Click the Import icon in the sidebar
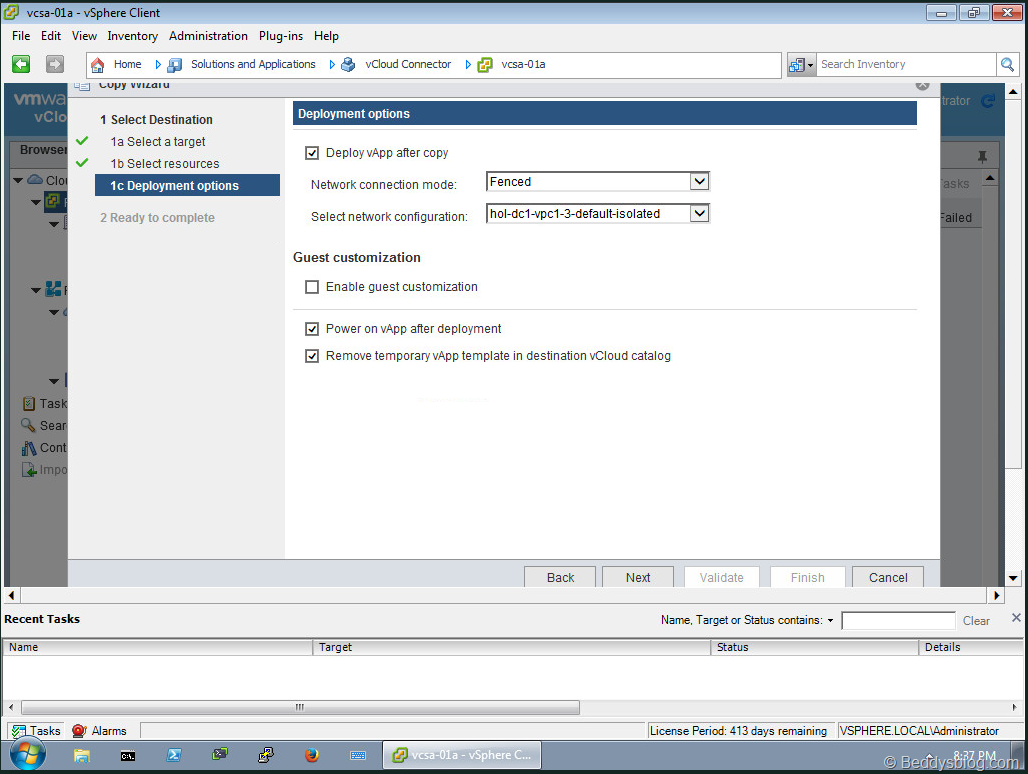This screenshot has width=1028, height=774. 29,469
